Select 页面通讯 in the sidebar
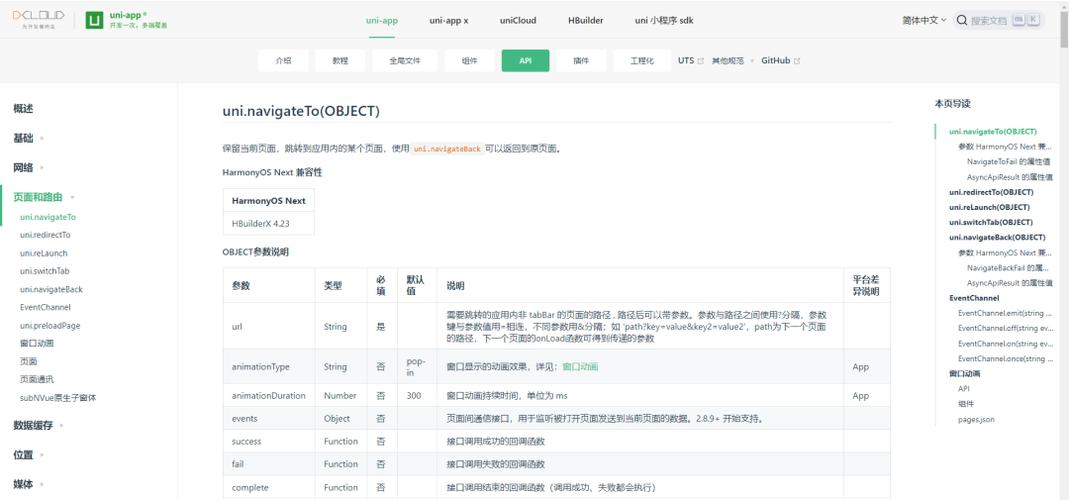 pyautogui.click(x=37, y=379)
